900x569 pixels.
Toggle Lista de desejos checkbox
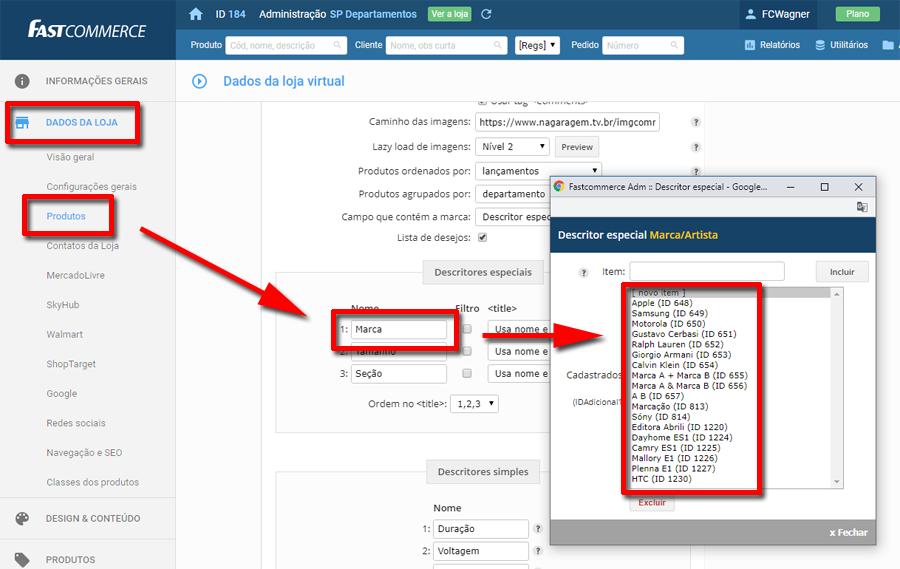[x=483, y=237]
